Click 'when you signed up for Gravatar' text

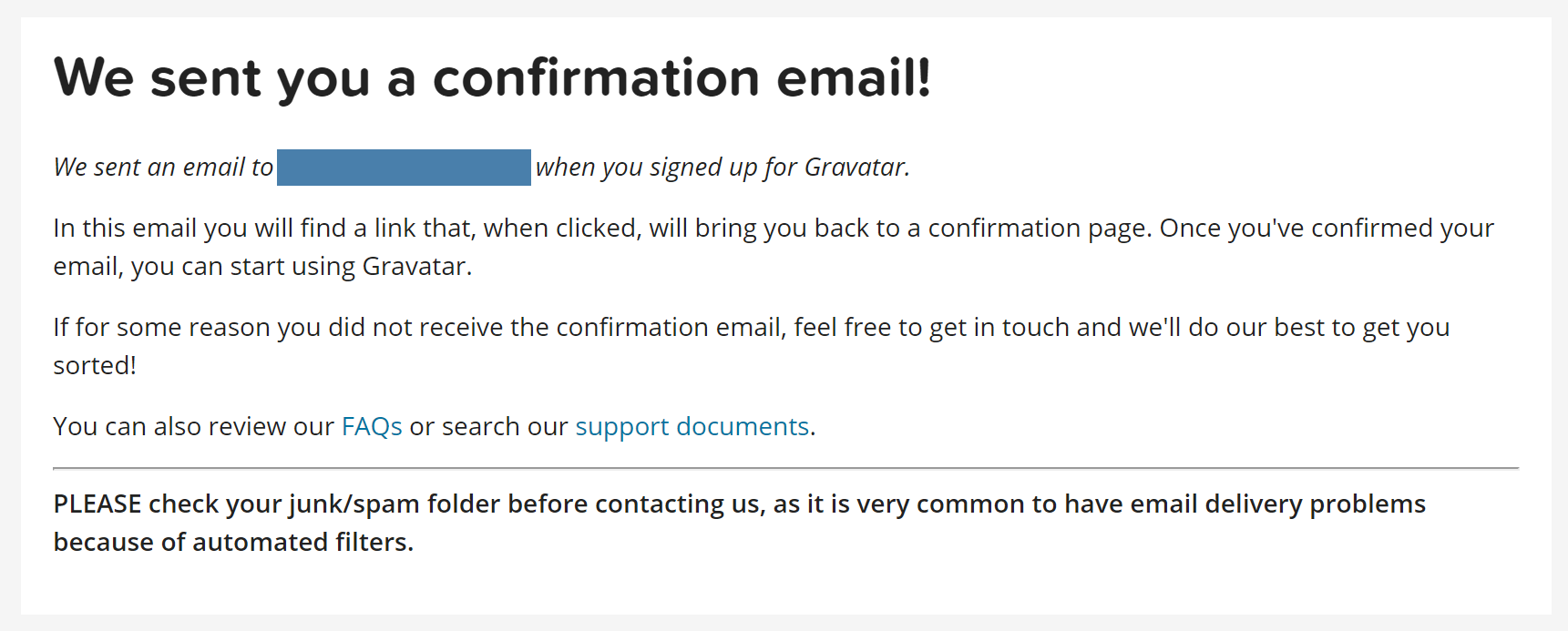point(722,168)
